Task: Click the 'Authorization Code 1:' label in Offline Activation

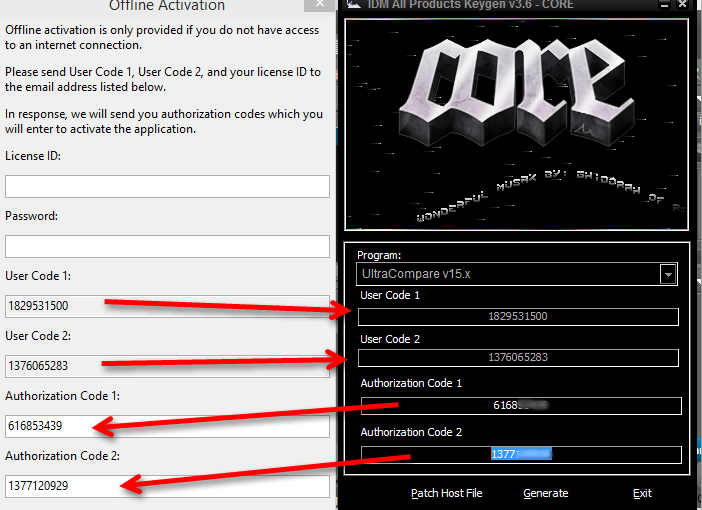Action: 63,396
